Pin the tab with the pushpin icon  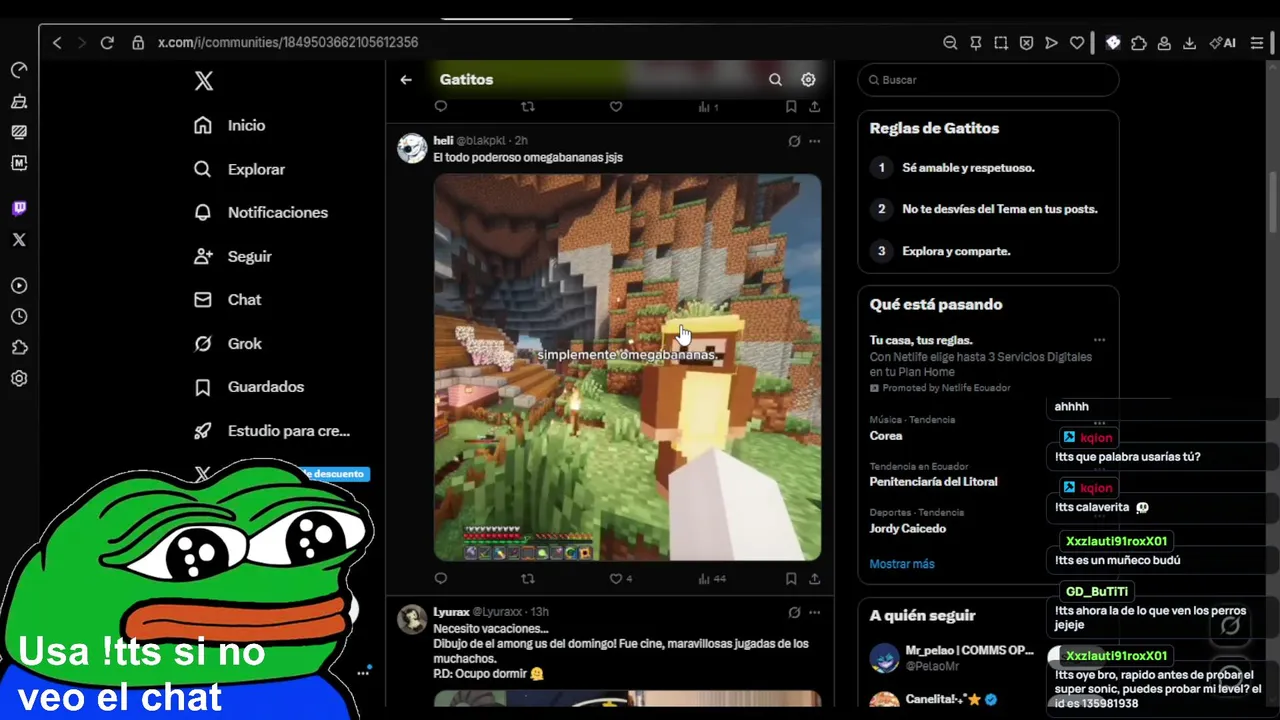click(976, 43)
